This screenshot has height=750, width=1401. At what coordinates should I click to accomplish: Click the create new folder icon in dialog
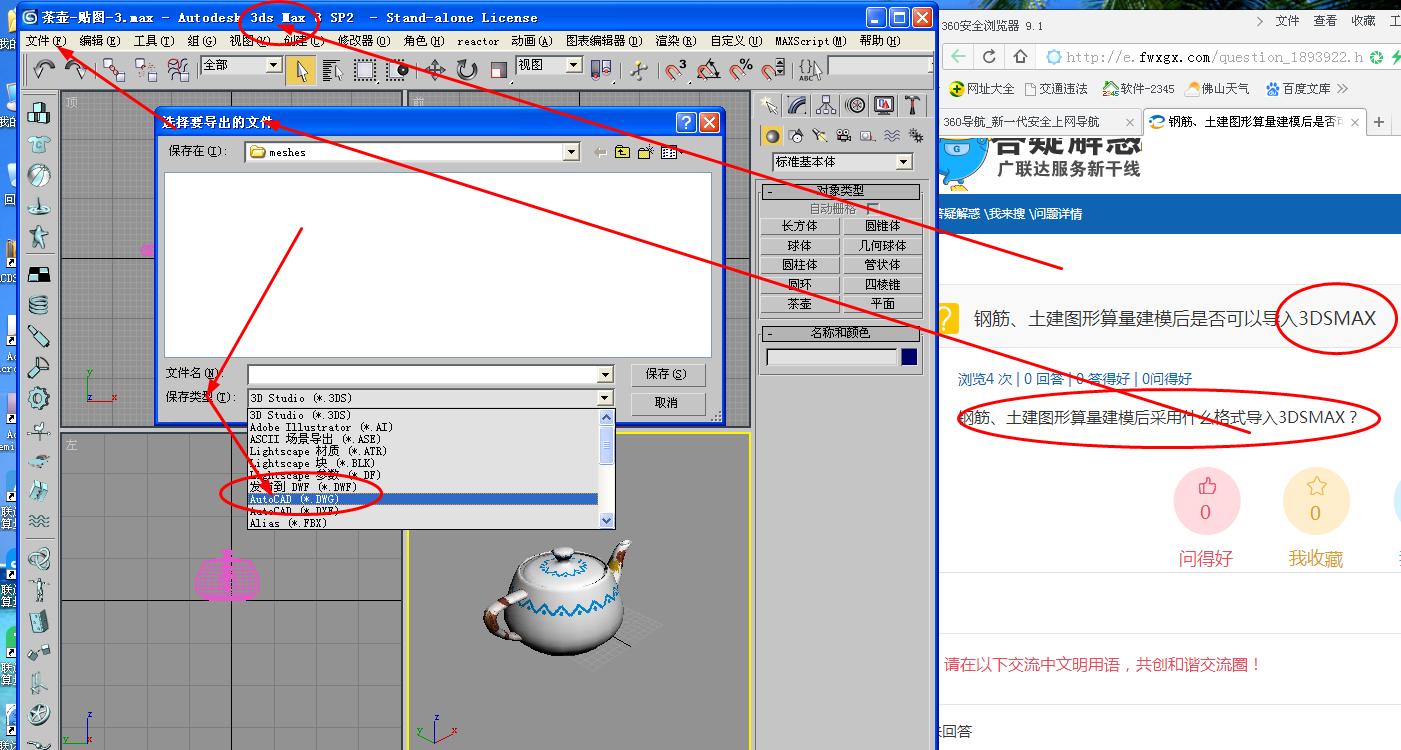(646, 152)
